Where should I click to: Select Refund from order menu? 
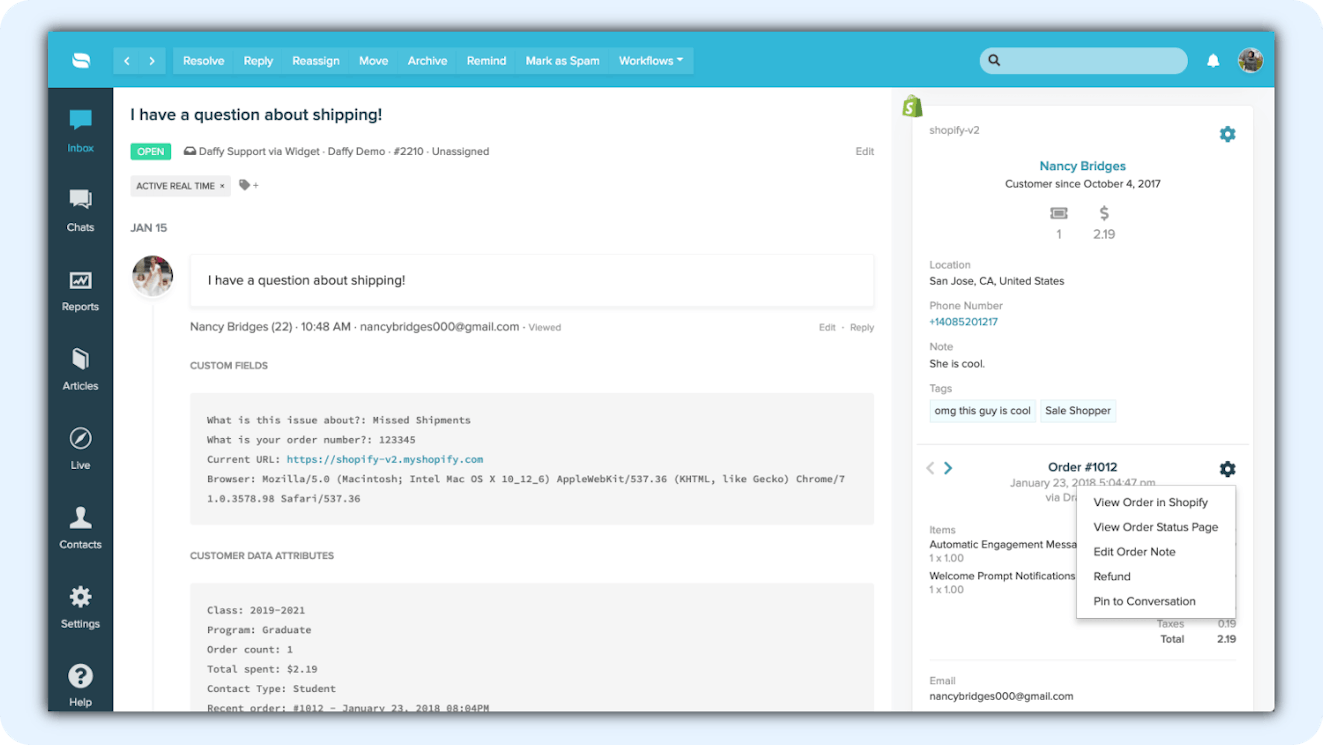[x=1112, y=577]
